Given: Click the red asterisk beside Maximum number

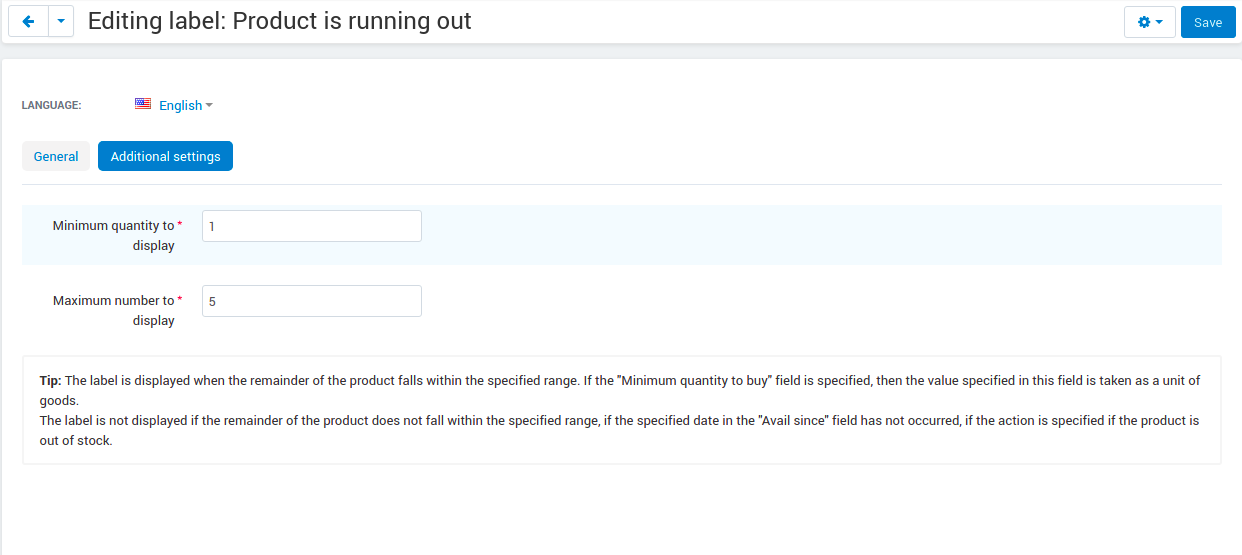Looking at the screenshot, I should [x=180, y=300].
